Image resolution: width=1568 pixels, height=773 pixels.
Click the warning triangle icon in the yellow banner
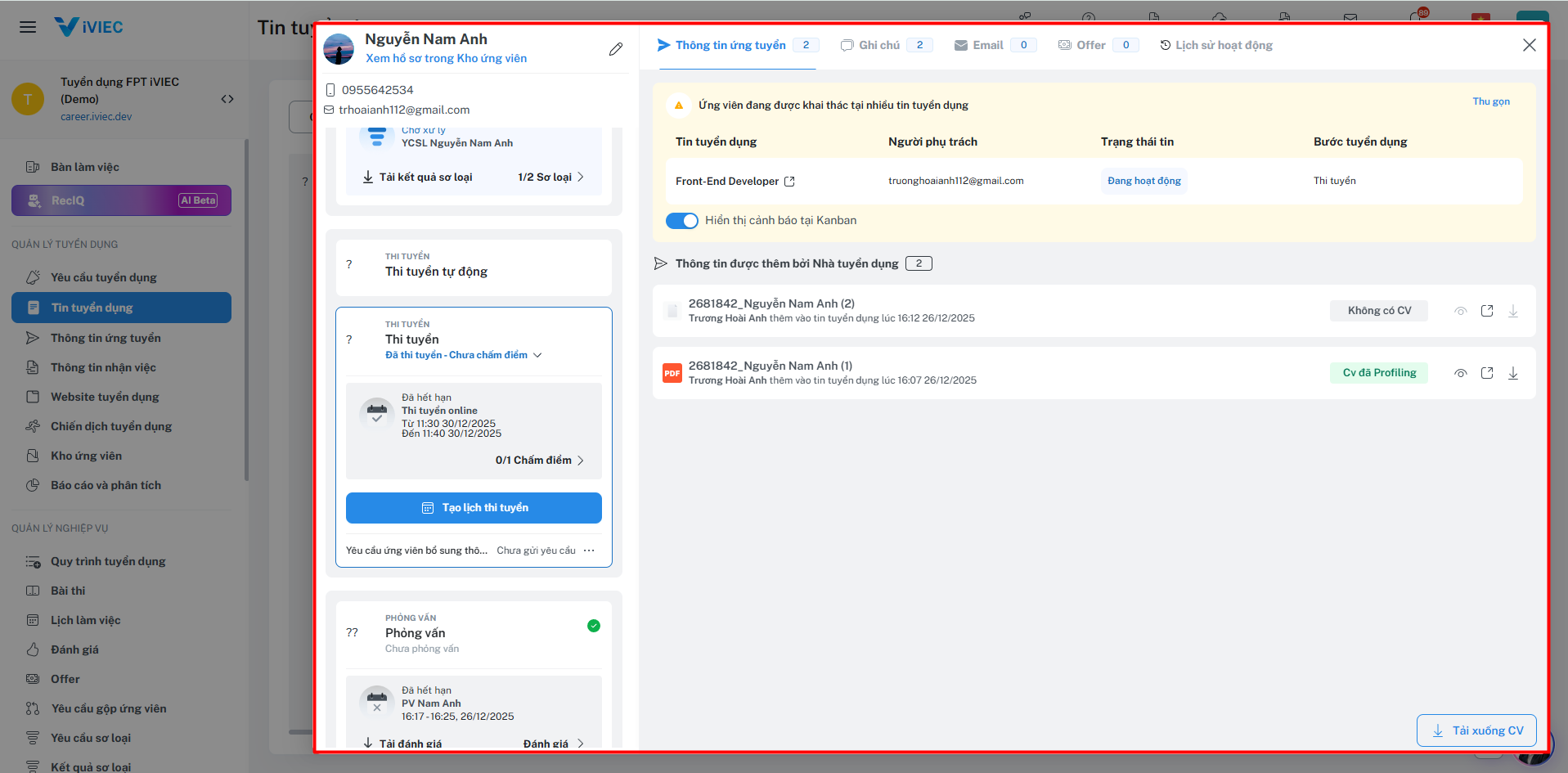pos(679,106)
